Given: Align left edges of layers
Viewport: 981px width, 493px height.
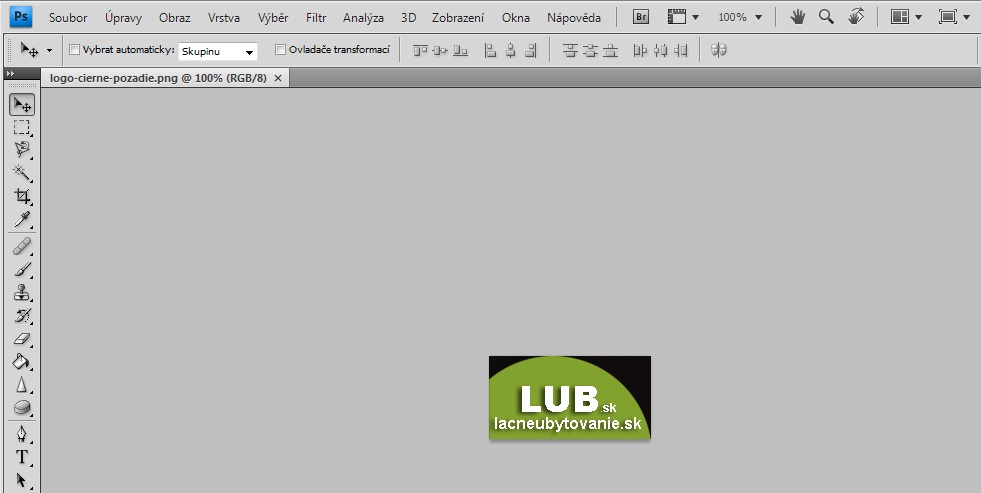Looking at the screenshot, I should [490, 51].
